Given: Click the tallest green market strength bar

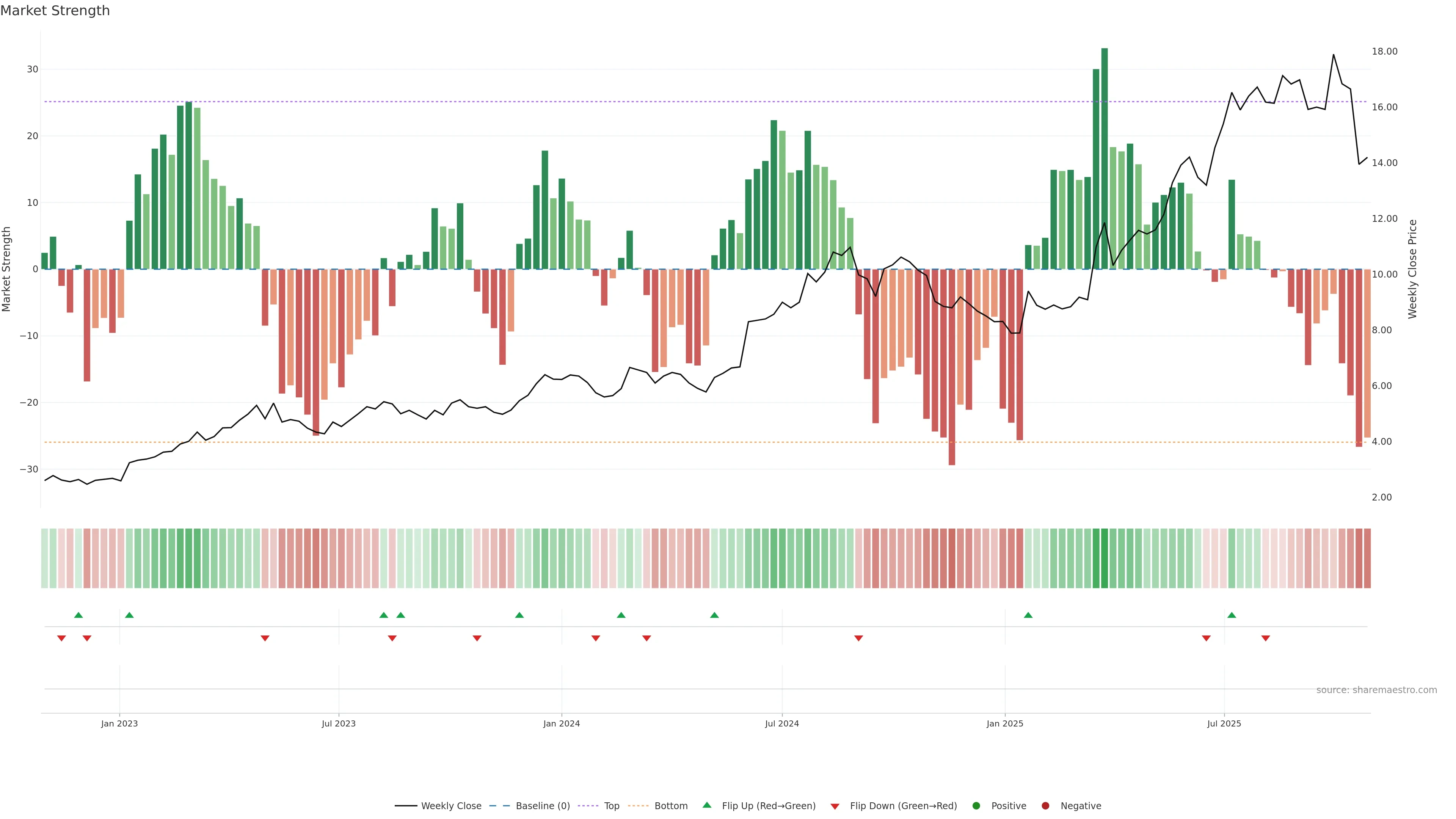Looking at the screenshot, I should [x=1105, y=158].
